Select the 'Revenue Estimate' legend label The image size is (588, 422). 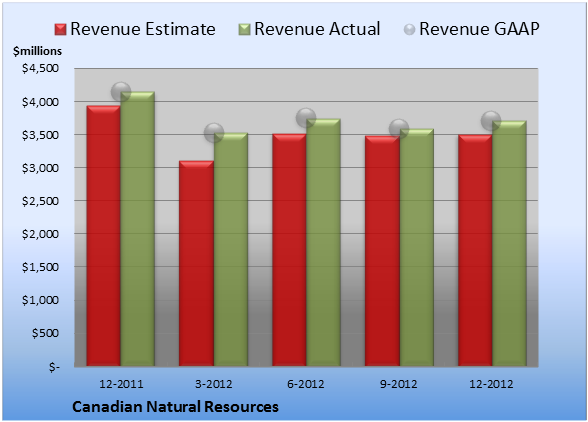click(x=143, y=29)
